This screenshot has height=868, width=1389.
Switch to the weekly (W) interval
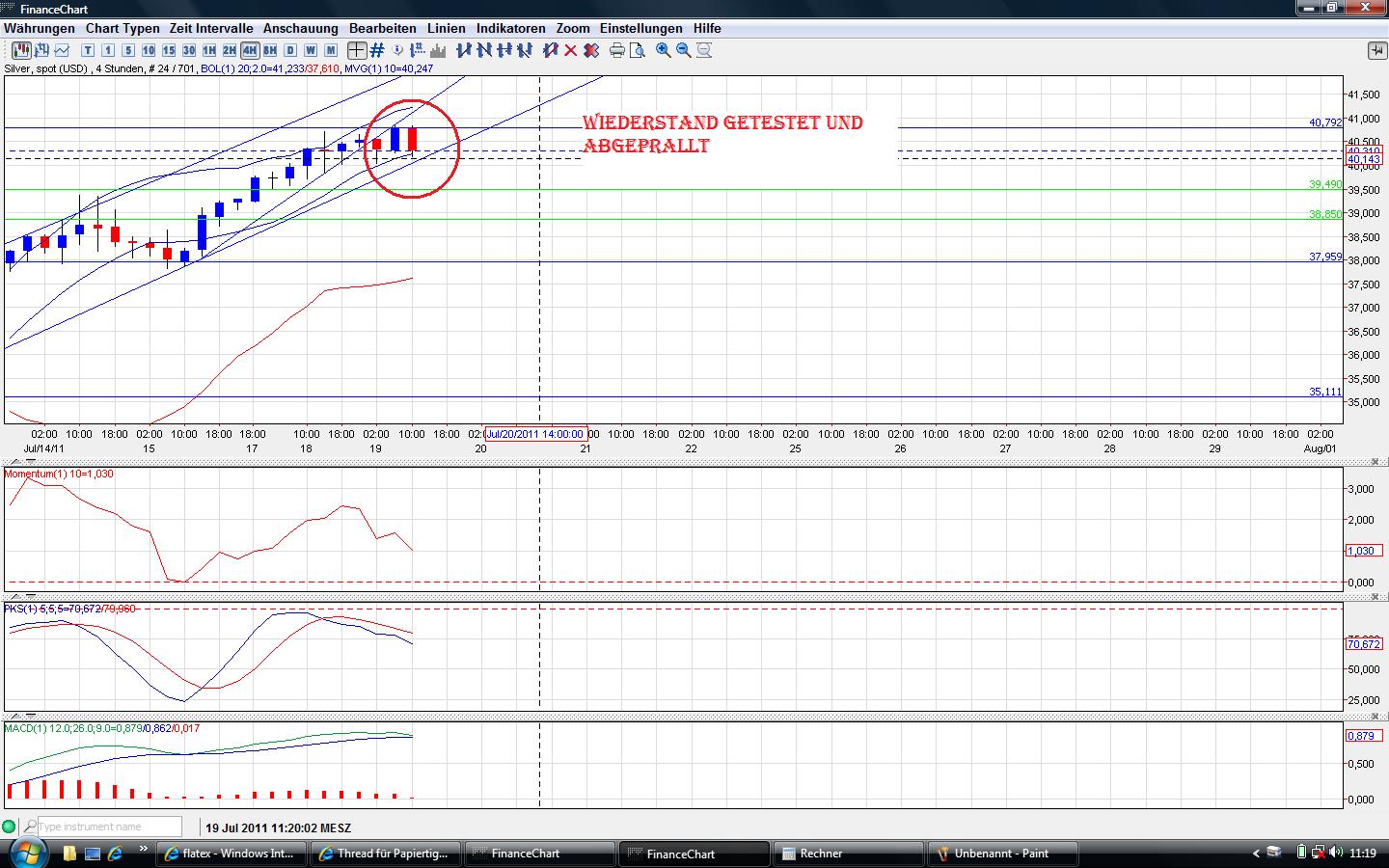pyautogui.click(x=311, y=50)
